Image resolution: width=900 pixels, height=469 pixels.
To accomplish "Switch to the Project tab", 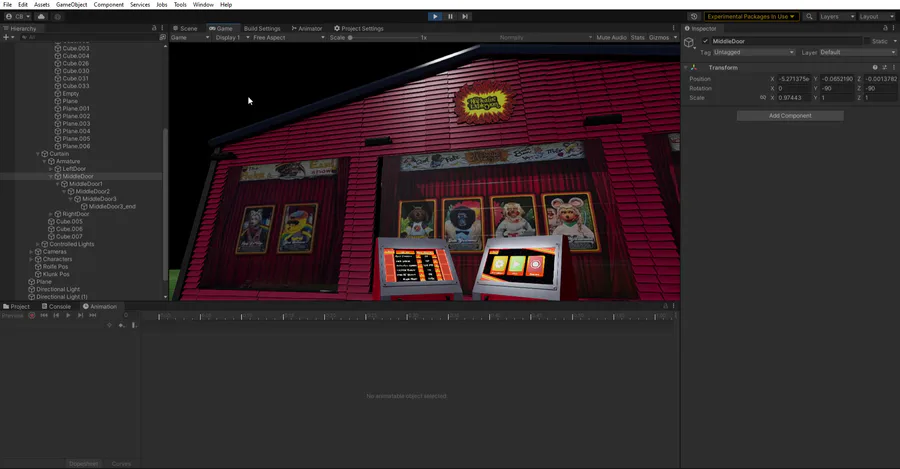I will click(16, 307).
